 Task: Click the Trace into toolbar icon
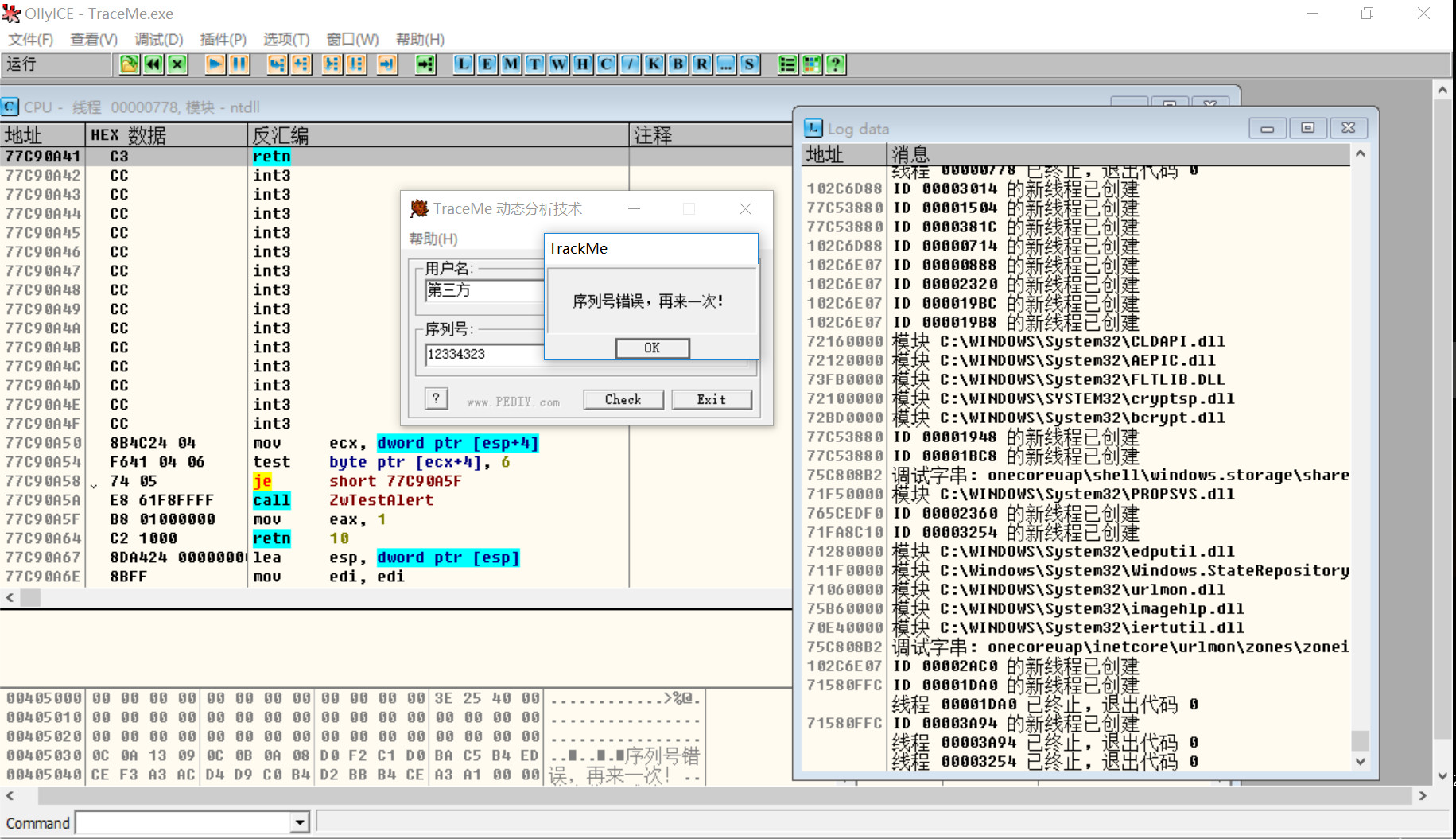tap(332, 64)
